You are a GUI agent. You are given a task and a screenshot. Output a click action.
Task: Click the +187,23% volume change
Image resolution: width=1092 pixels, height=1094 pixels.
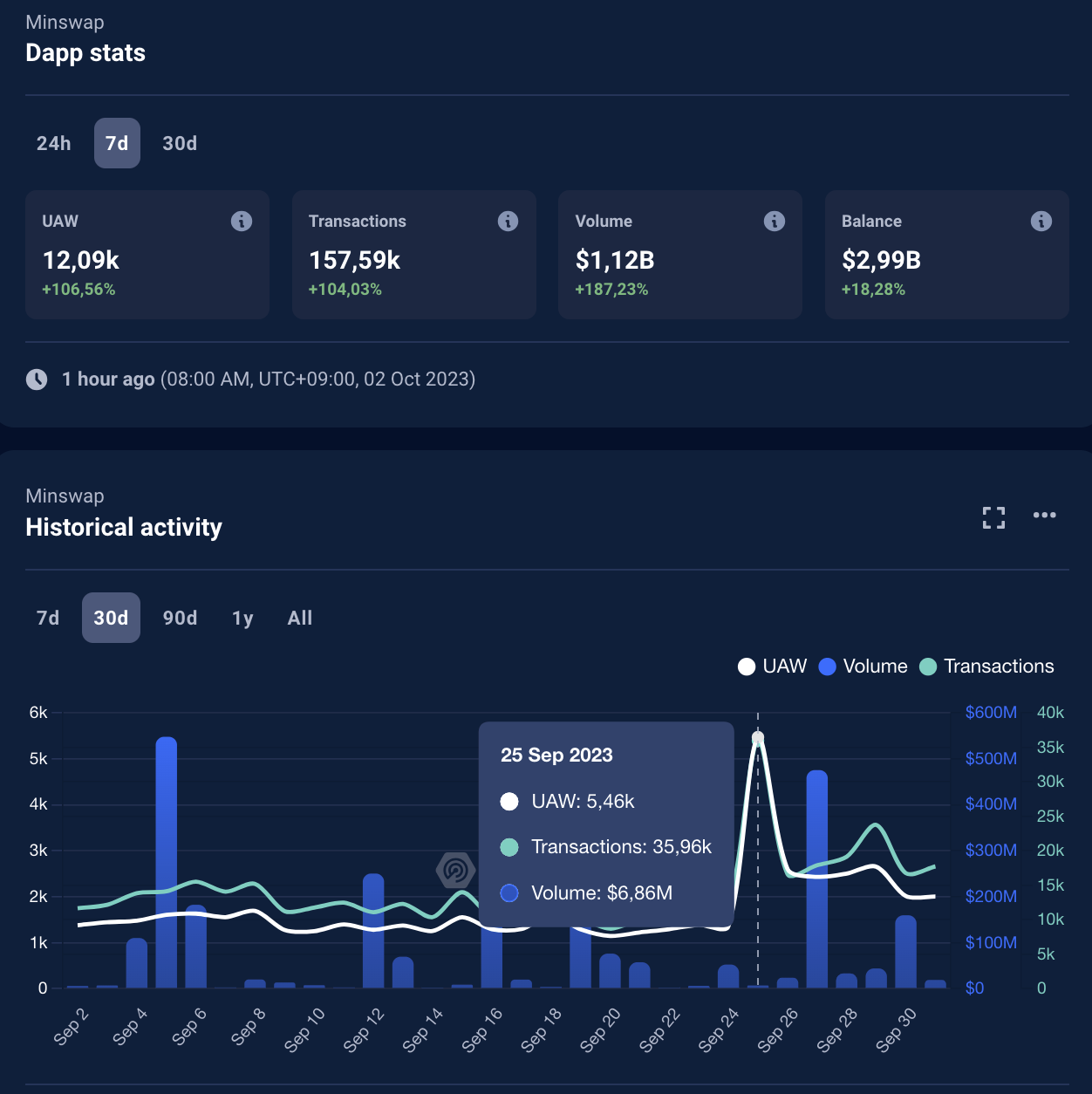(x=611, y=290)
